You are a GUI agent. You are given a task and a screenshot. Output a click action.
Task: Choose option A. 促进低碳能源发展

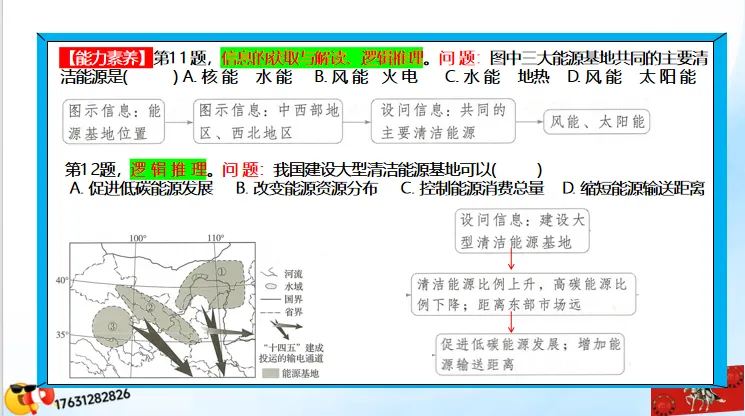(141, 189)
